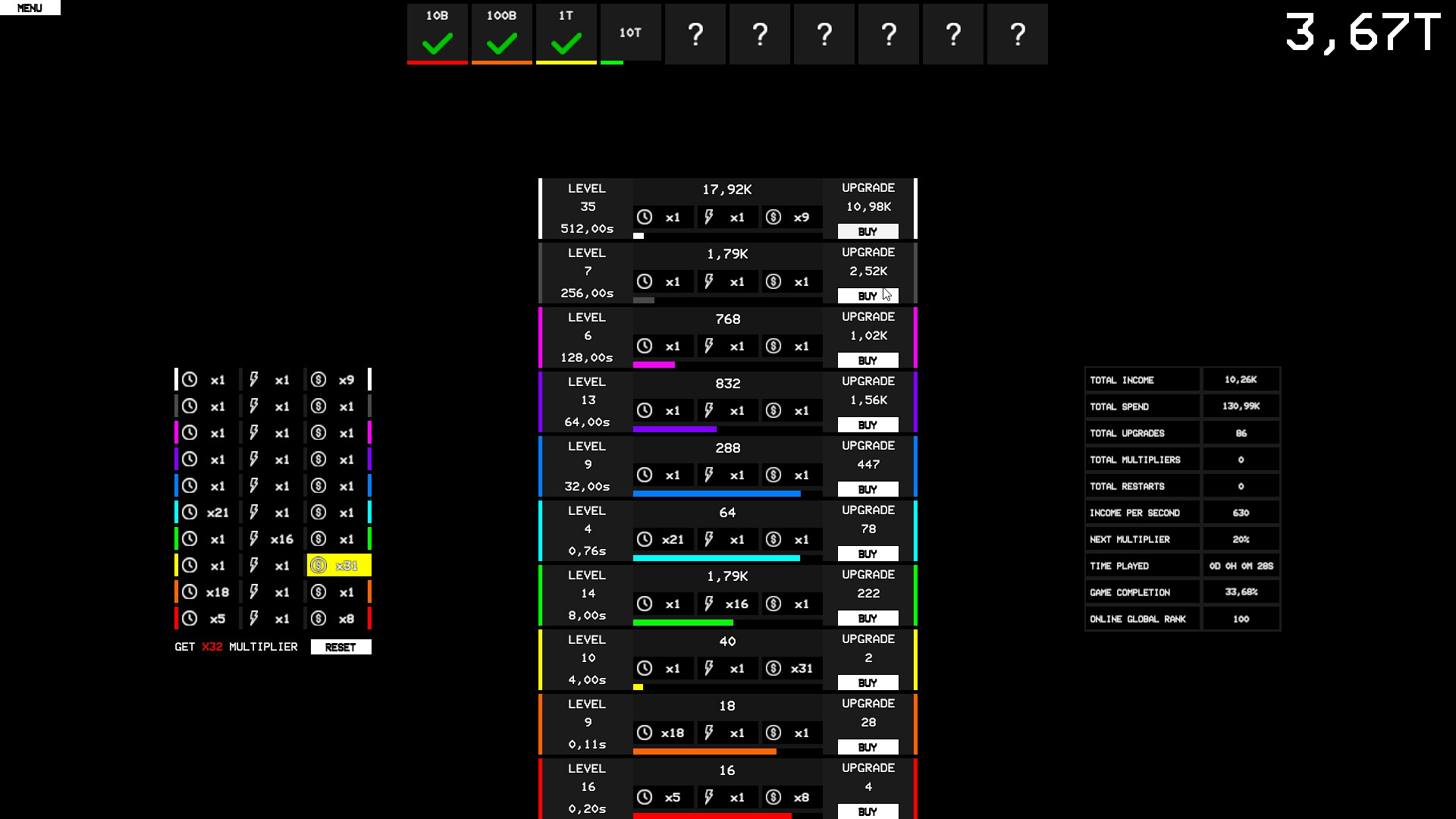The height and width of the screenshot is (819, 1456).
Task: Open the MENU in the top-left corner
Action: (30, 8)
